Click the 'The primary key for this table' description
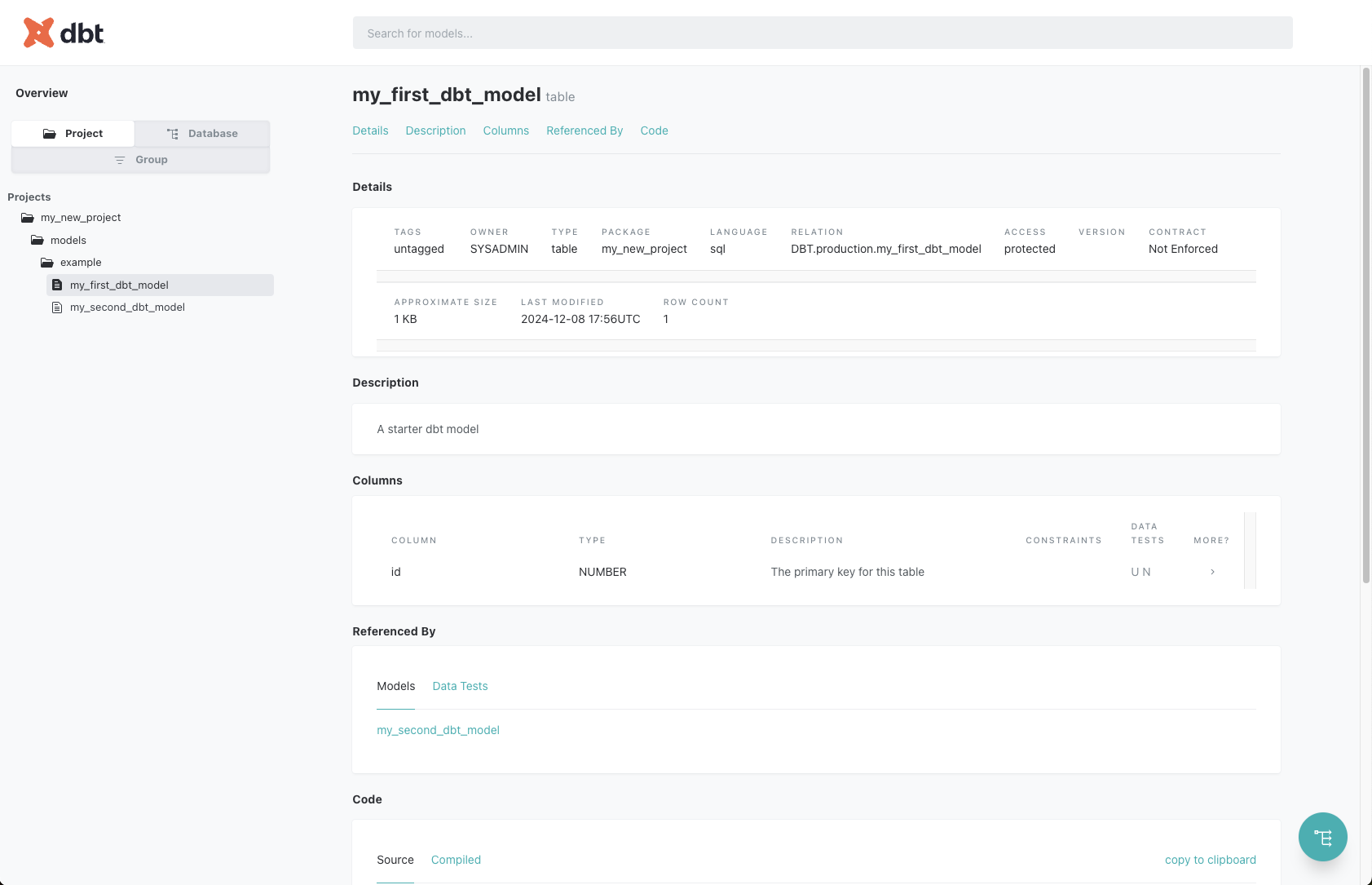Viewport: 1372px width, 885px height. pos(847,572)
